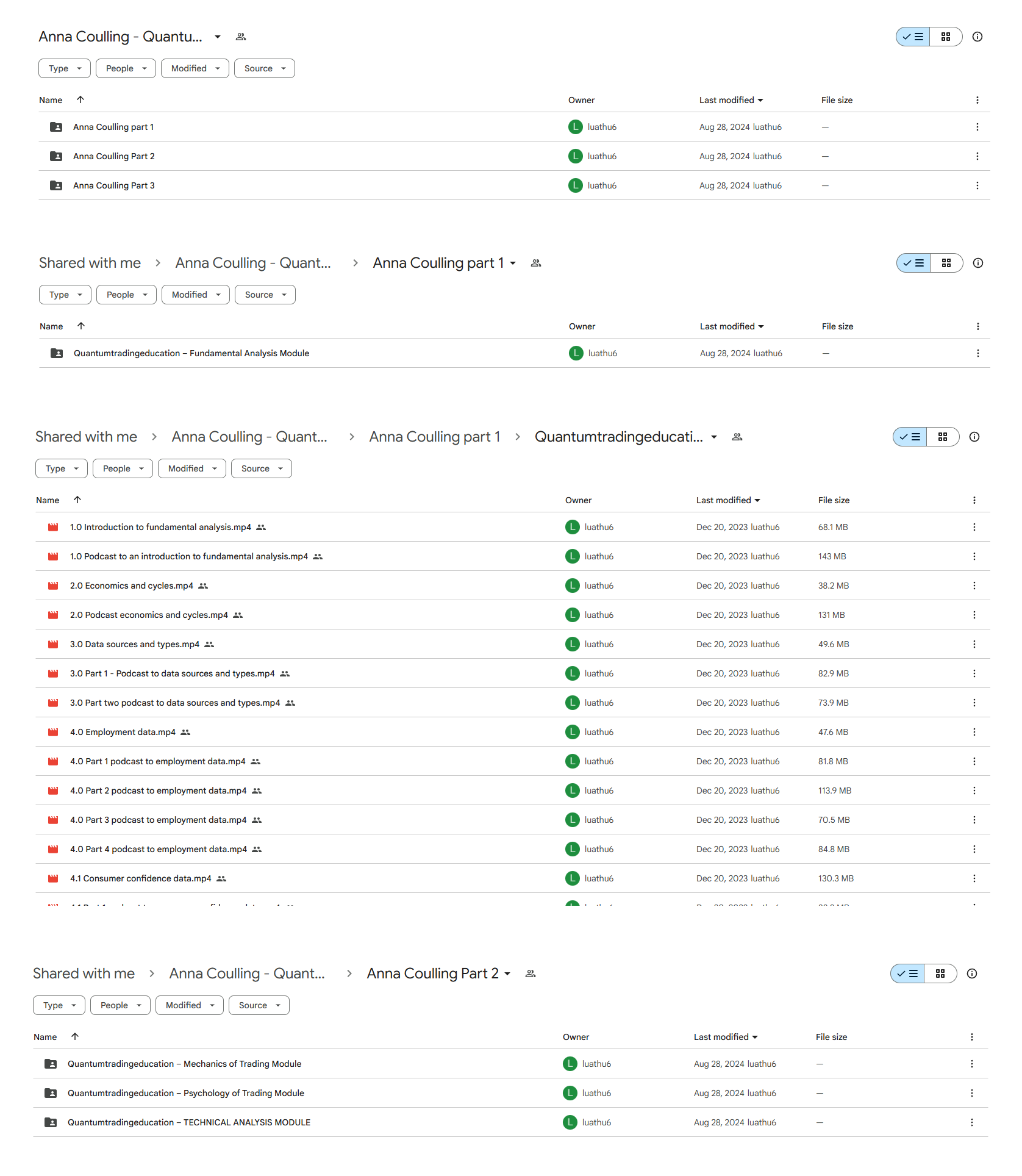Switch to grid layout in Anna Coulling - Quantu... top view

(946, 37)
